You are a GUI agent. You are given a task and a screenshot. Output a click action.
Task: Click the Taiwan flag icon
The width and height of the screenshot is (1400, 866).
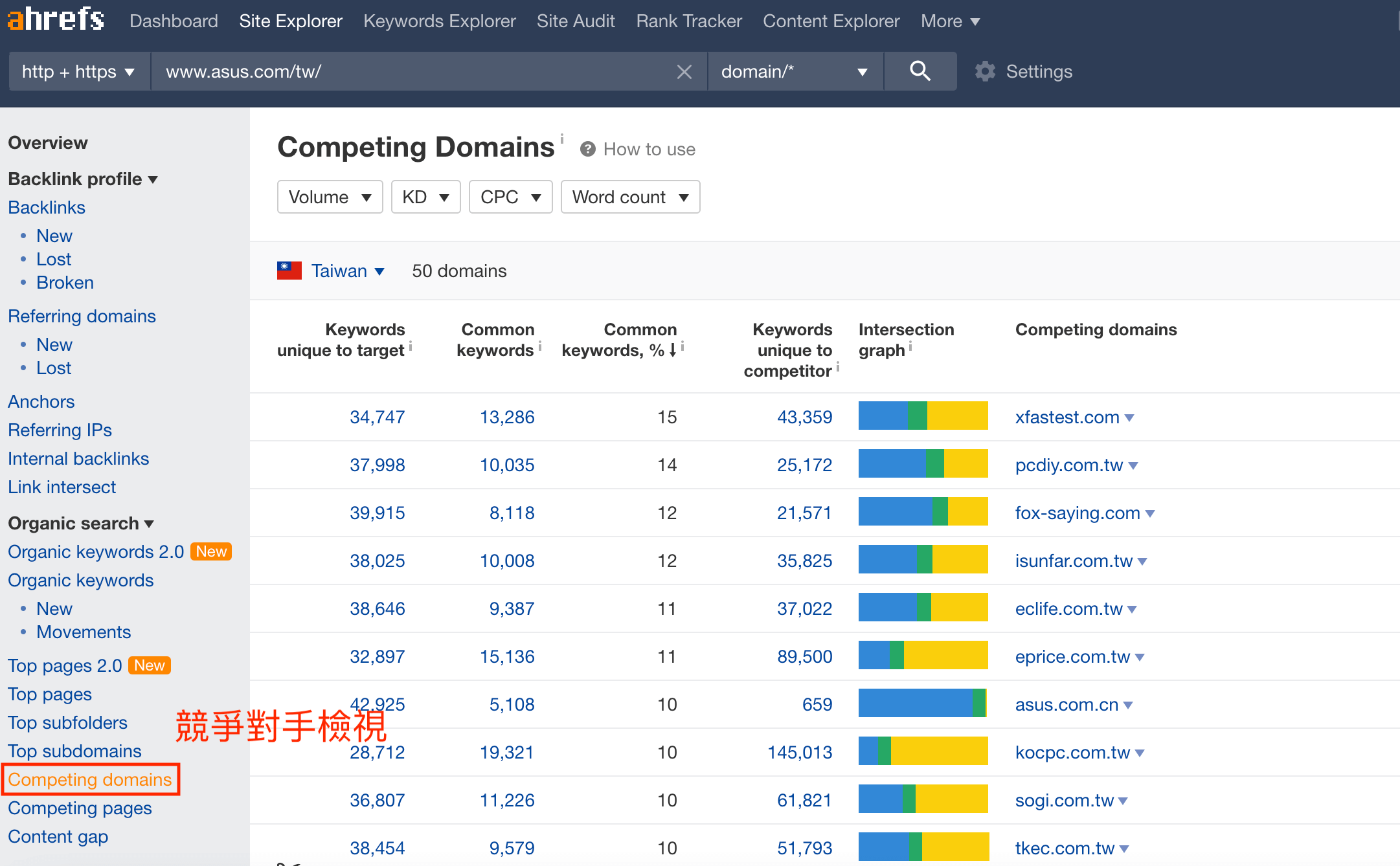289,271
